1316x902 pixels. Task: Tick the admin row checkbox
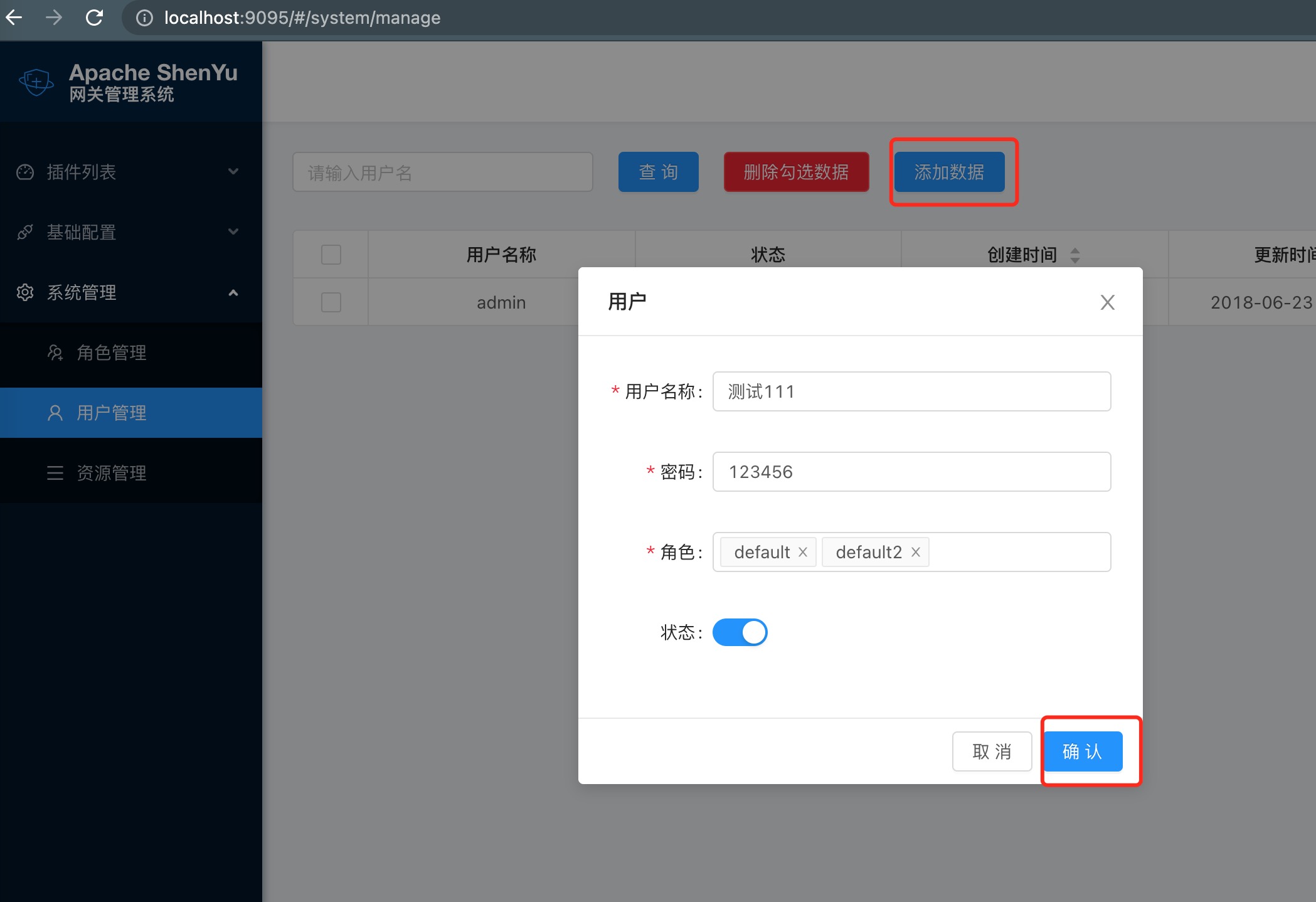click(x=331, y=302)
